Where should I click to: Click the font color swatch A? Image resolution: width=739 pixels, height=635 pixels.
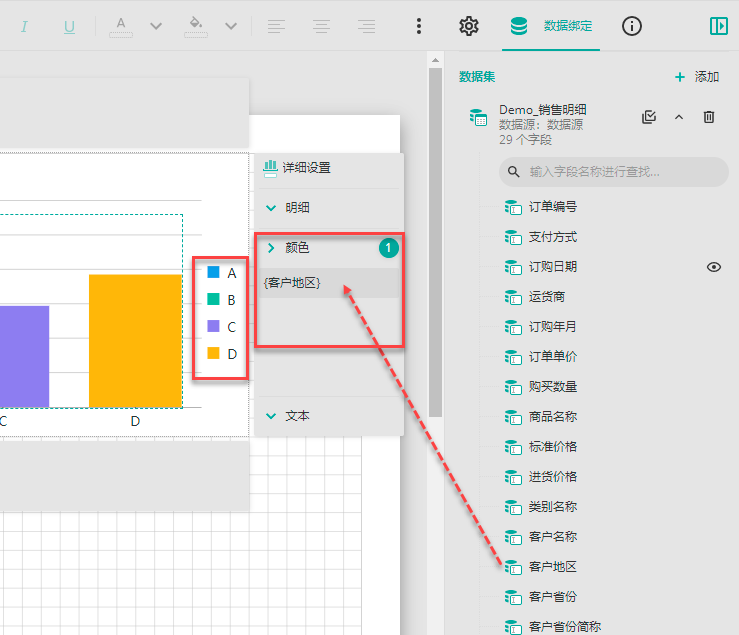tap(121, 26)
